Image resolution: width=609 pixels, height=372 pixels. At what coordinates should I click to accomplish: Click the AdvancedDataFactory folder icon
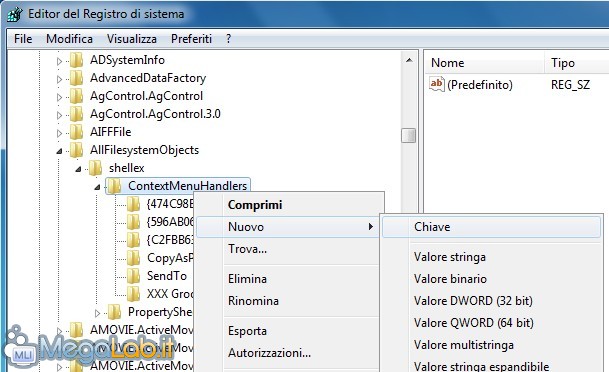click(x=77, y=78)
